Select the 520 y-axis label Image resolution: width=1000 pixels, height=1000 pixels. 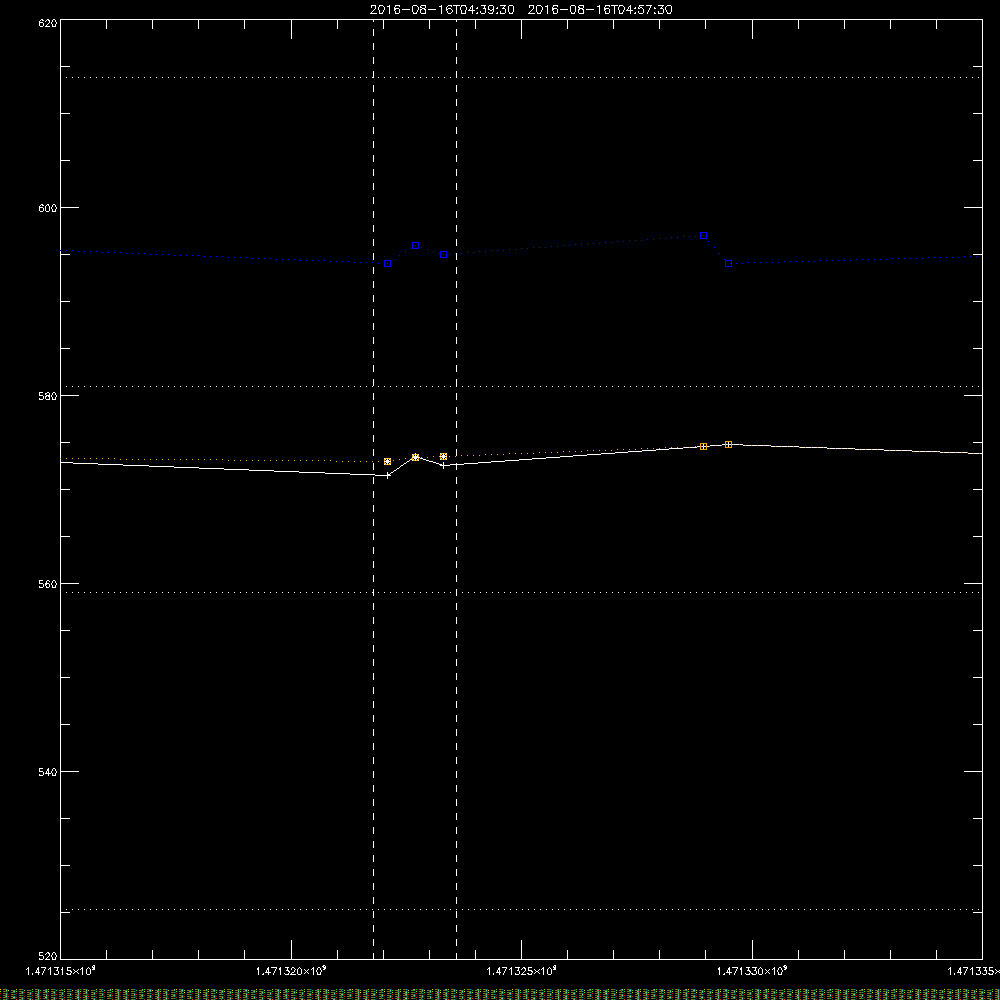point(48,957)
